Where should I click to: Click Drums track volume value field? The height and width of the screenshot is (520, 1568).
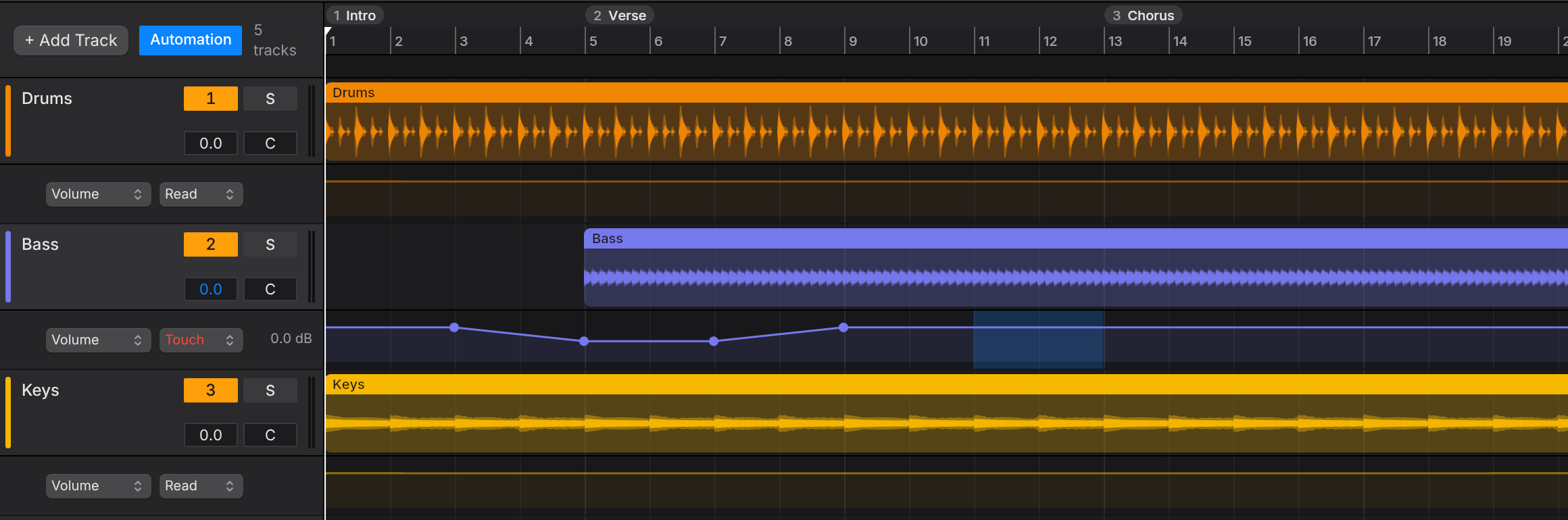point(211,143)
